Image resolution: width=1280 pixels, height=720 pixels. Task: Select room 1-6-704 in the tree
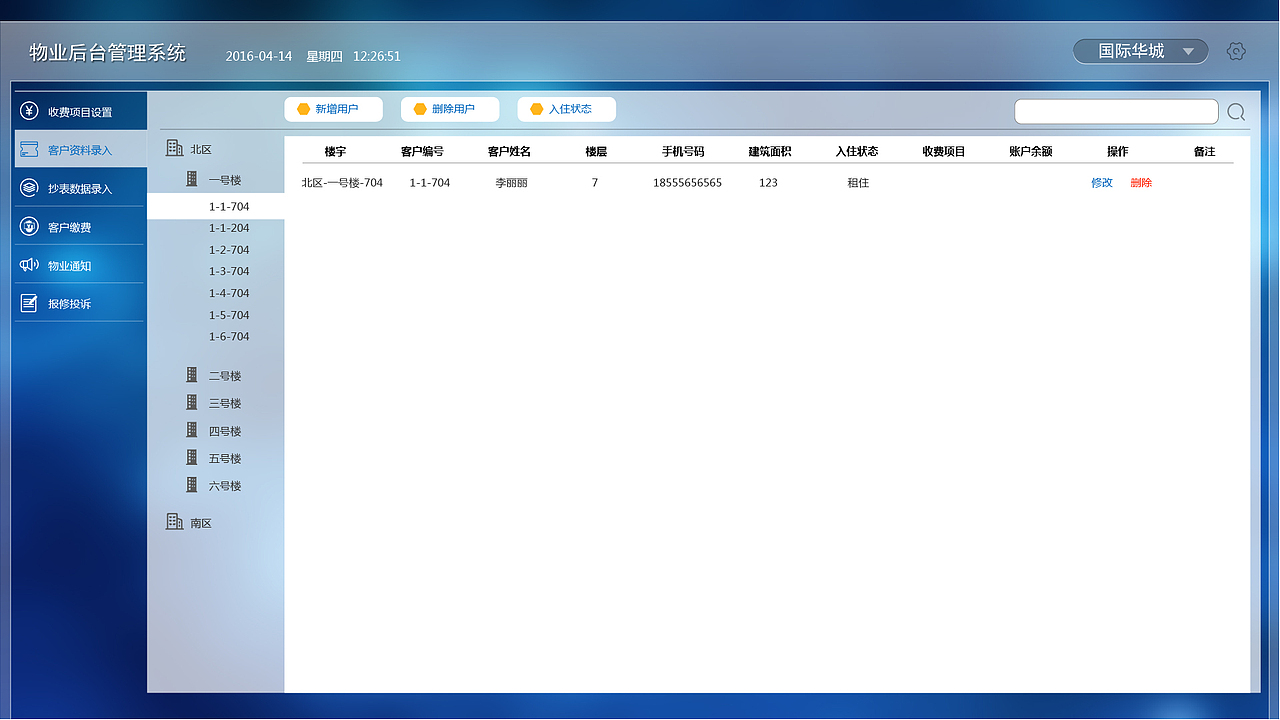pyautogui.click(x=229, y=337)
